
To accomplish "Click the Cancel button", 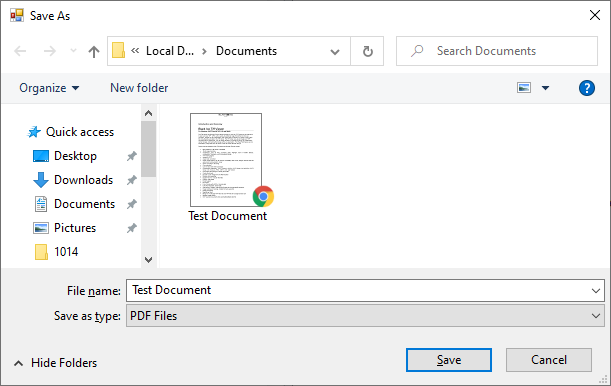I will [549, 360].
